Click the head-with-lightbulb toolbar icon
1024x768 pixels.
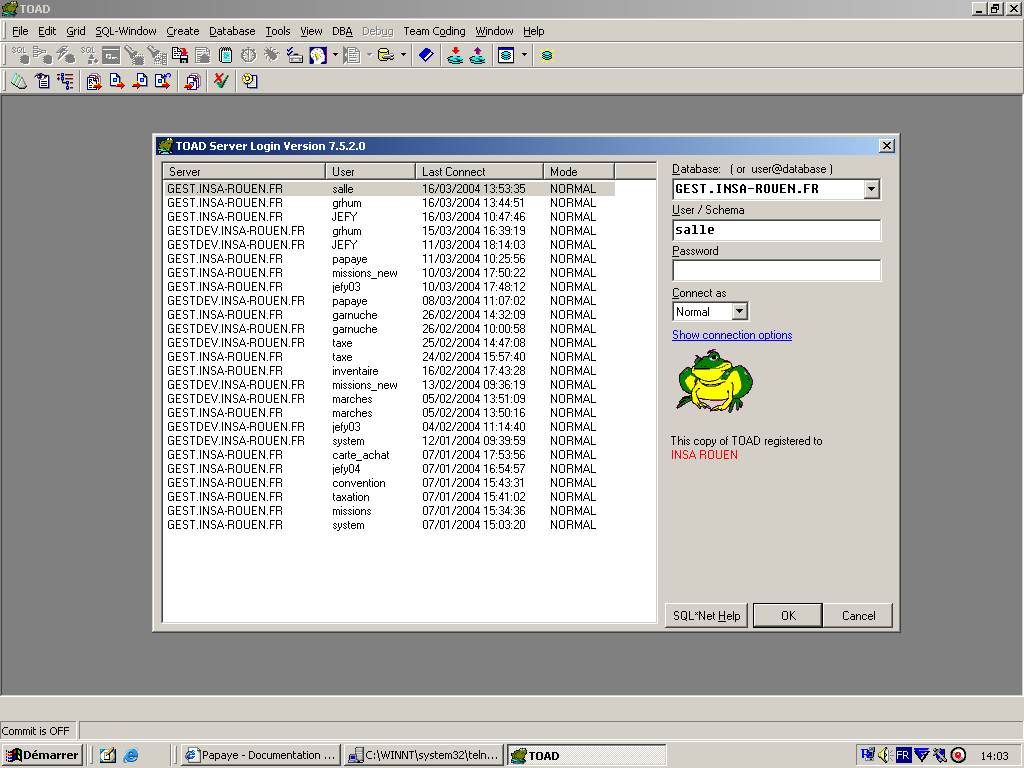[318, 56]
